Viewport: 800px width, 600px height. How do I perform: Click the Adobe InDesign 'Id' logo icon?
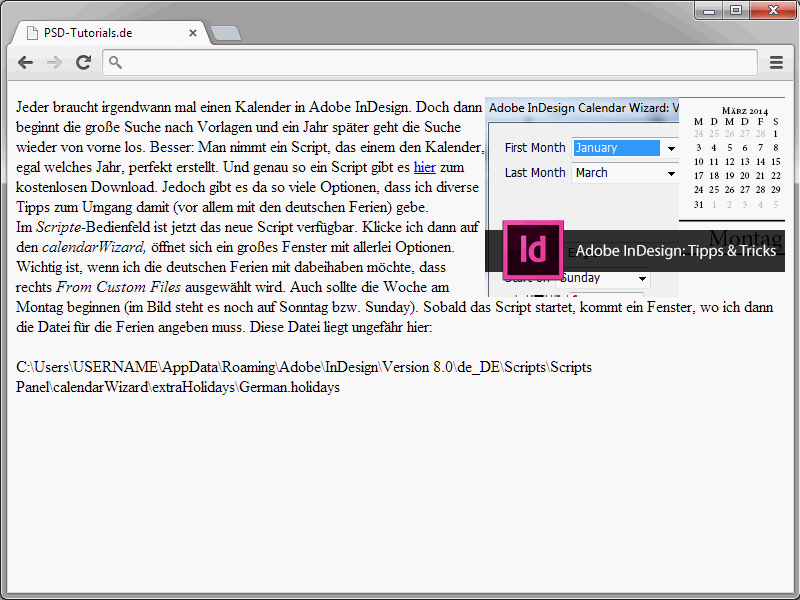(533, 250)
